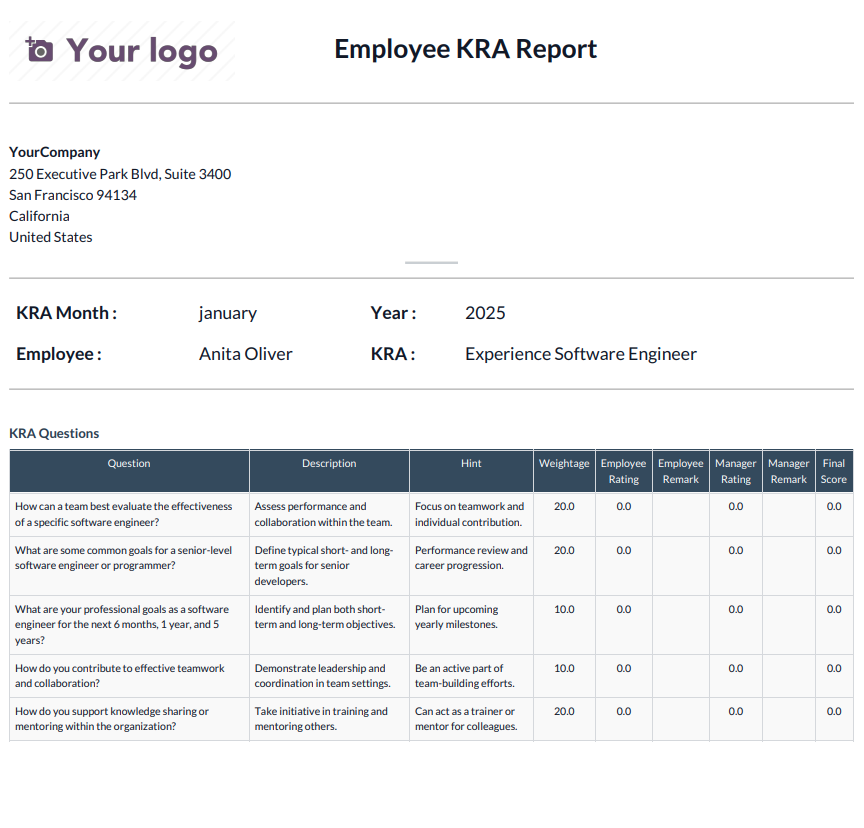Click the question about common goals for senior-level engineers
This screenshot has width=864, height=828.
point(123,558)
